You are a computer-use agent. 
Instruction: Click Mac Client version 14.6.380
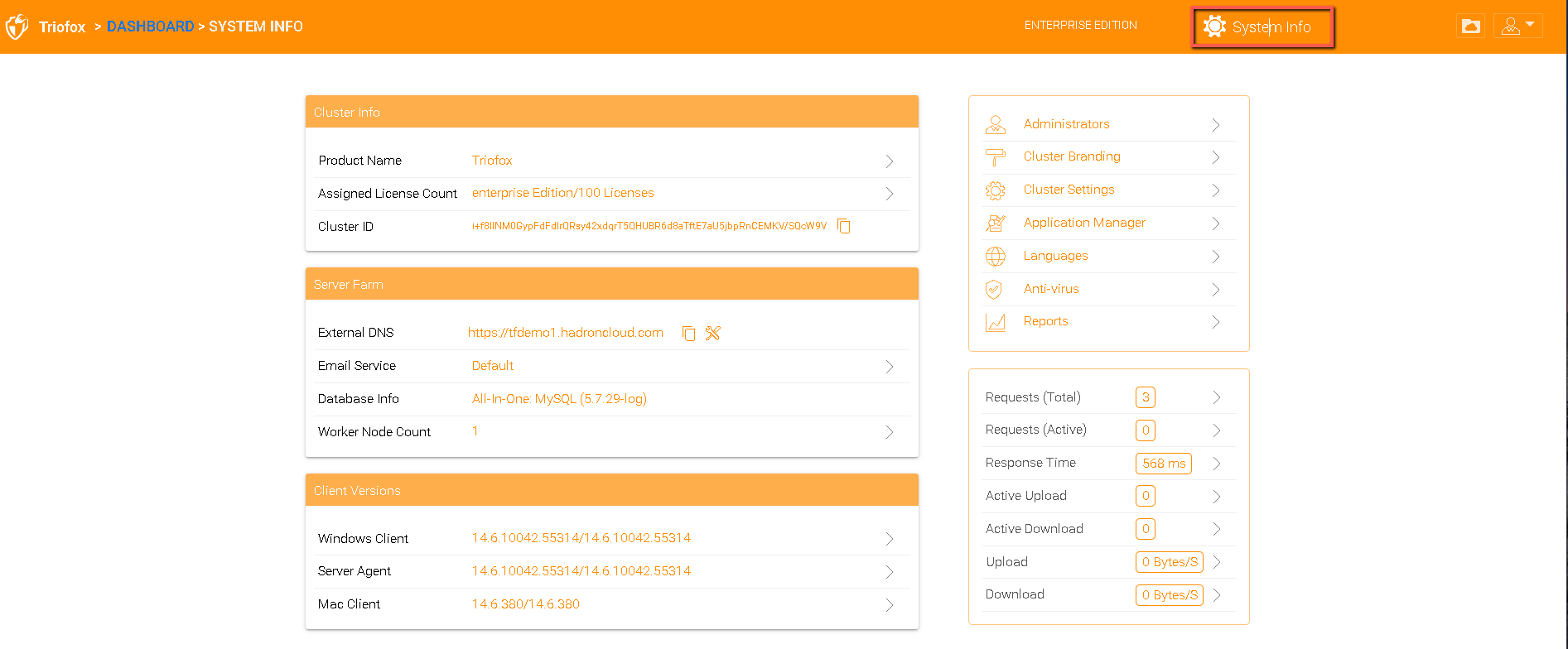pyautogui.click(x=526, y=604)
